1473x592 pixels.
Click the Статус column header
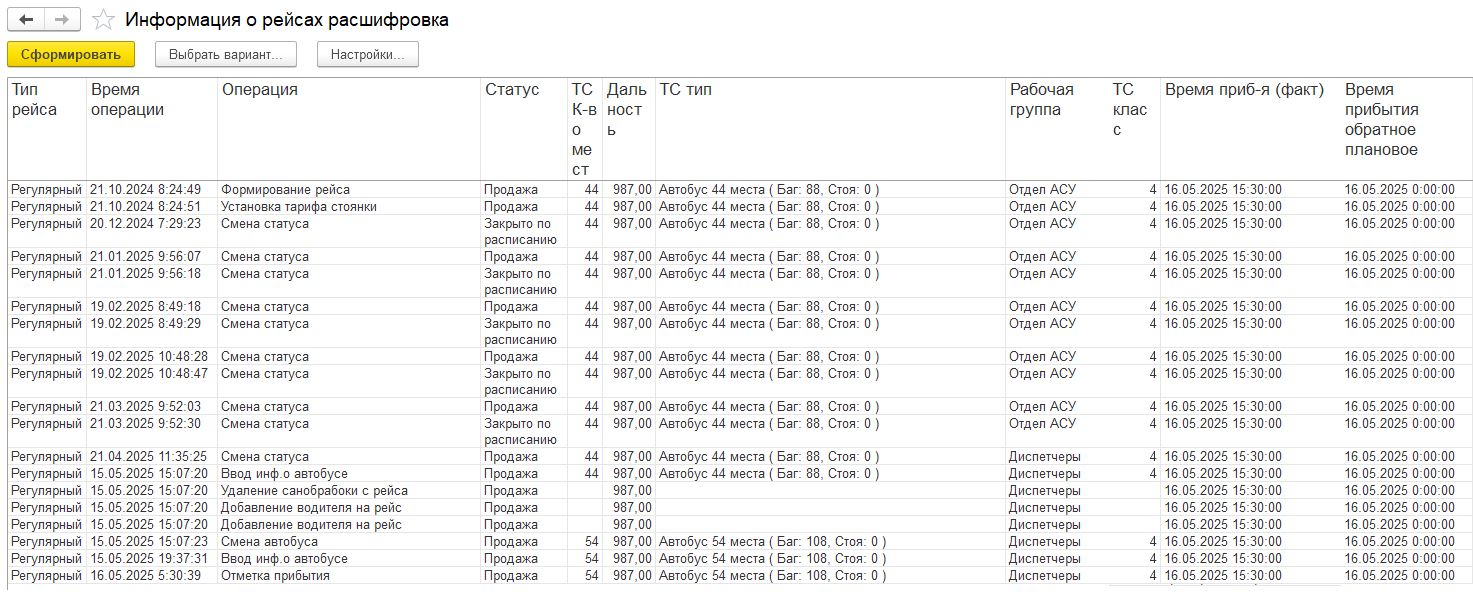(512, 90)
